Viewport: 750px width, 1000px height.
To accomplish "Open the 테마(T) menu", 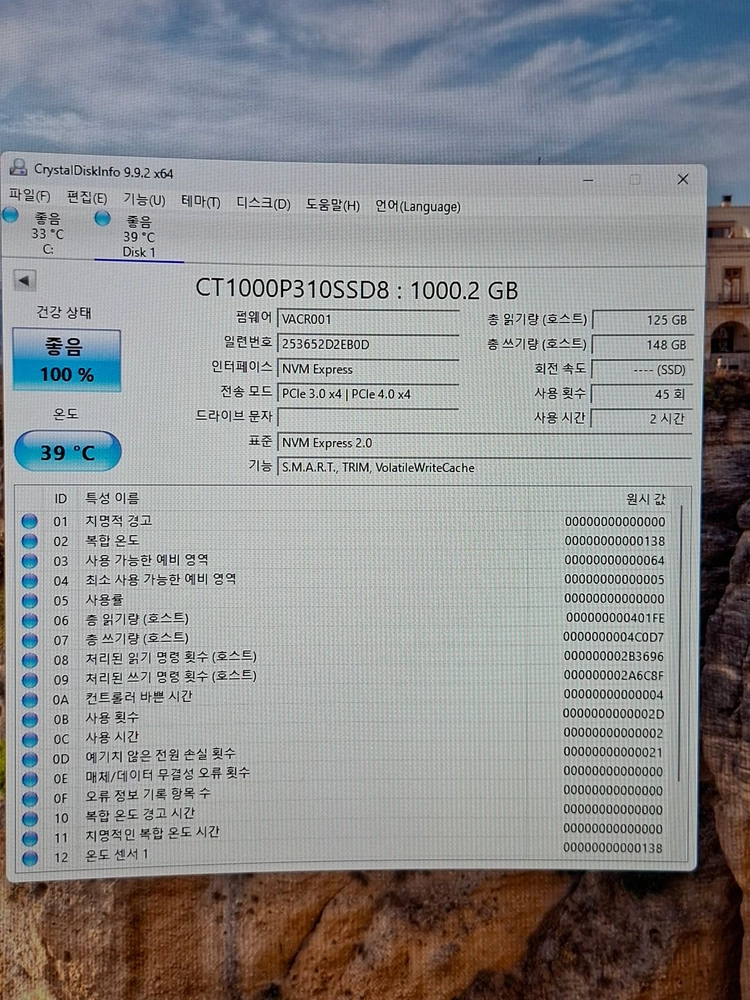I will coord(200,202).
